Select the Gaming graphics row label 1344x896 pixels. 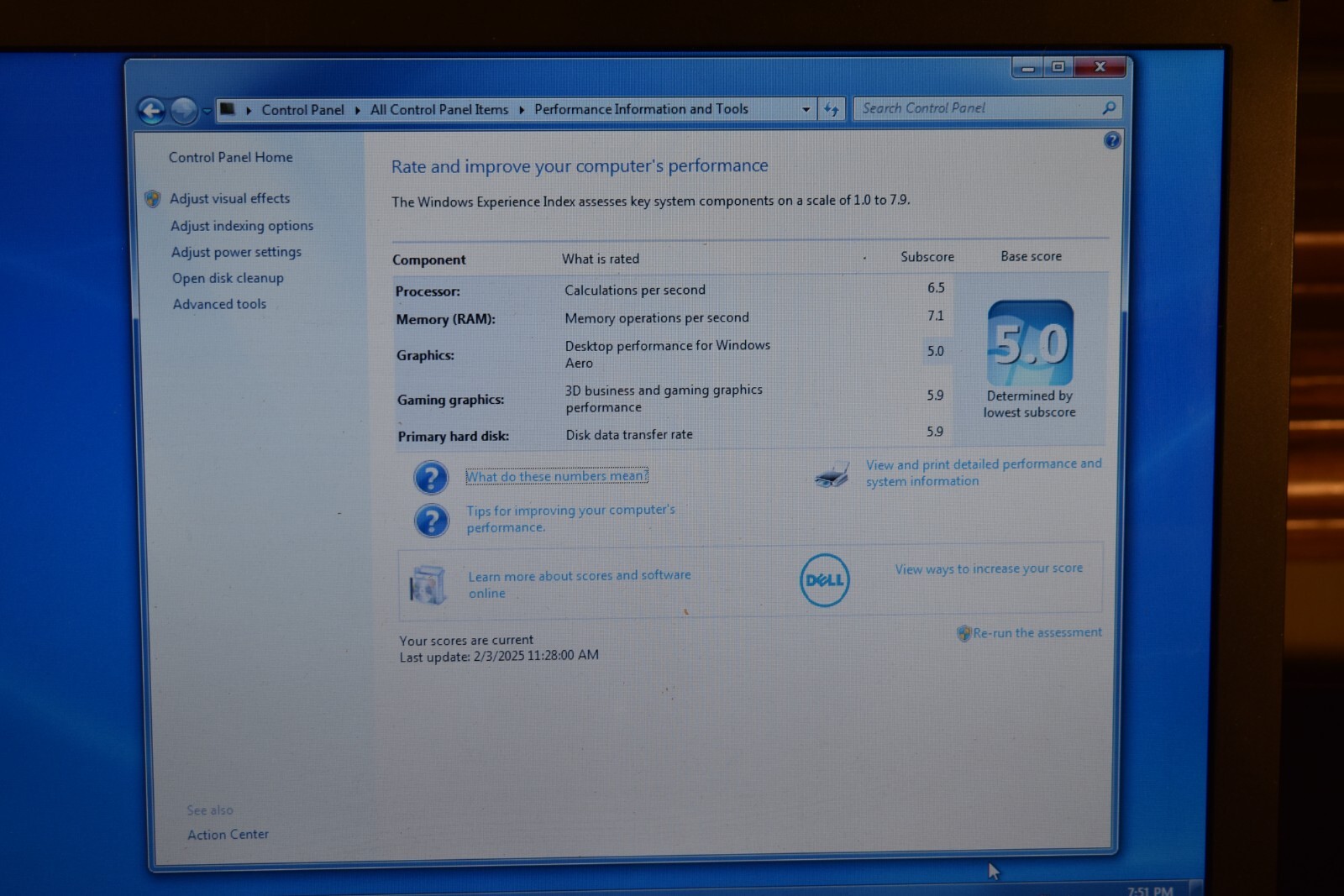click(451, 400)
